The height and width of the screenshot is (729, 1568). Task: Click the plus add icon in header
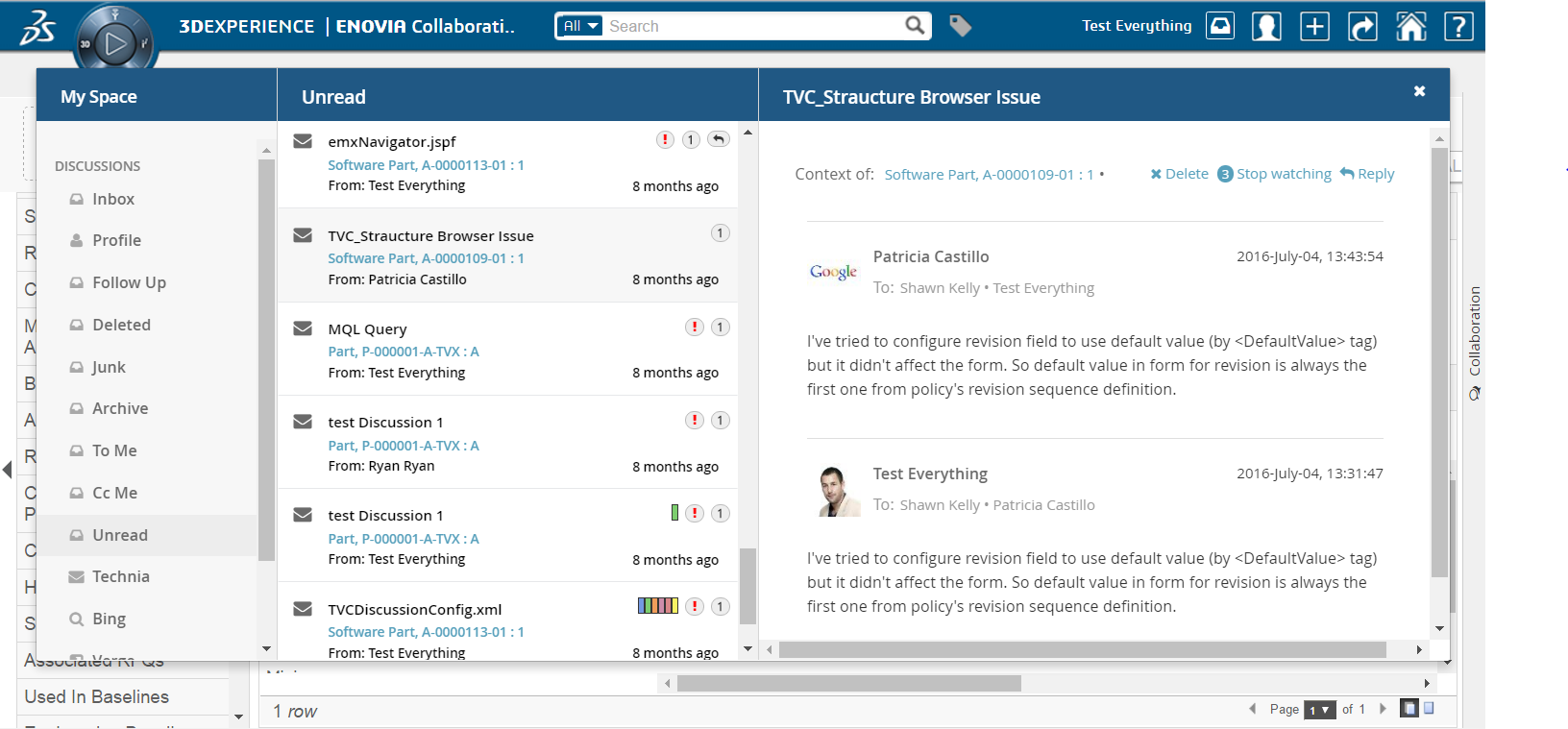1314,26
